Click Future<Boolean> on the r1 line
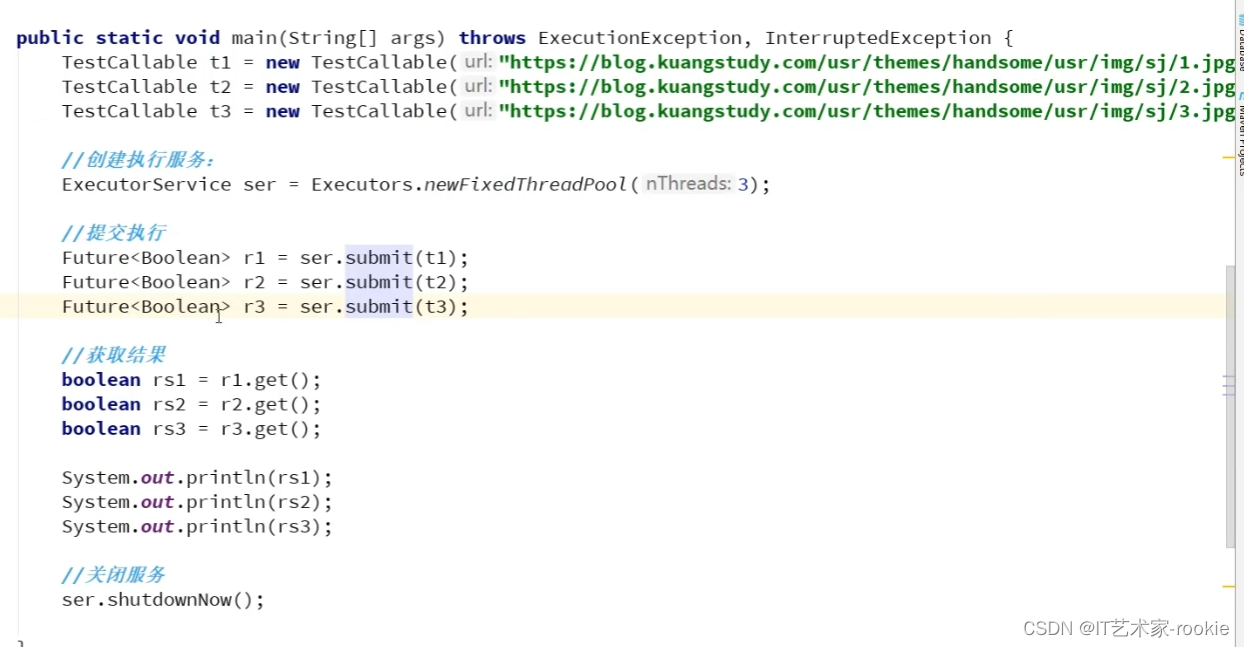 coord(146,258)
